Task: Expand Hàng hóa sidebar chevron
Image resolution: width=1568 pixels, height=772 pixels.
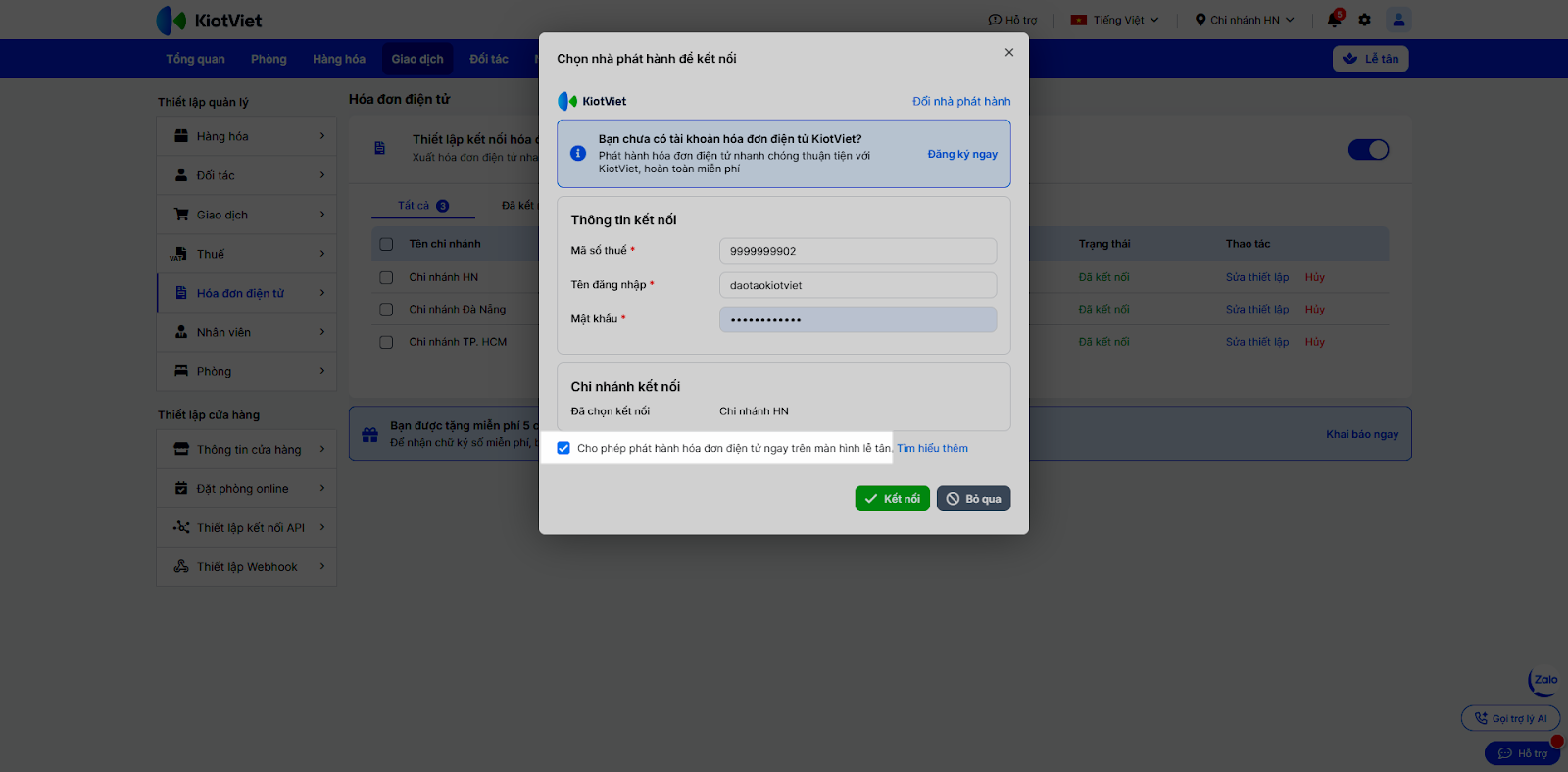Action: pyautogui.click(x=321, y=136)
